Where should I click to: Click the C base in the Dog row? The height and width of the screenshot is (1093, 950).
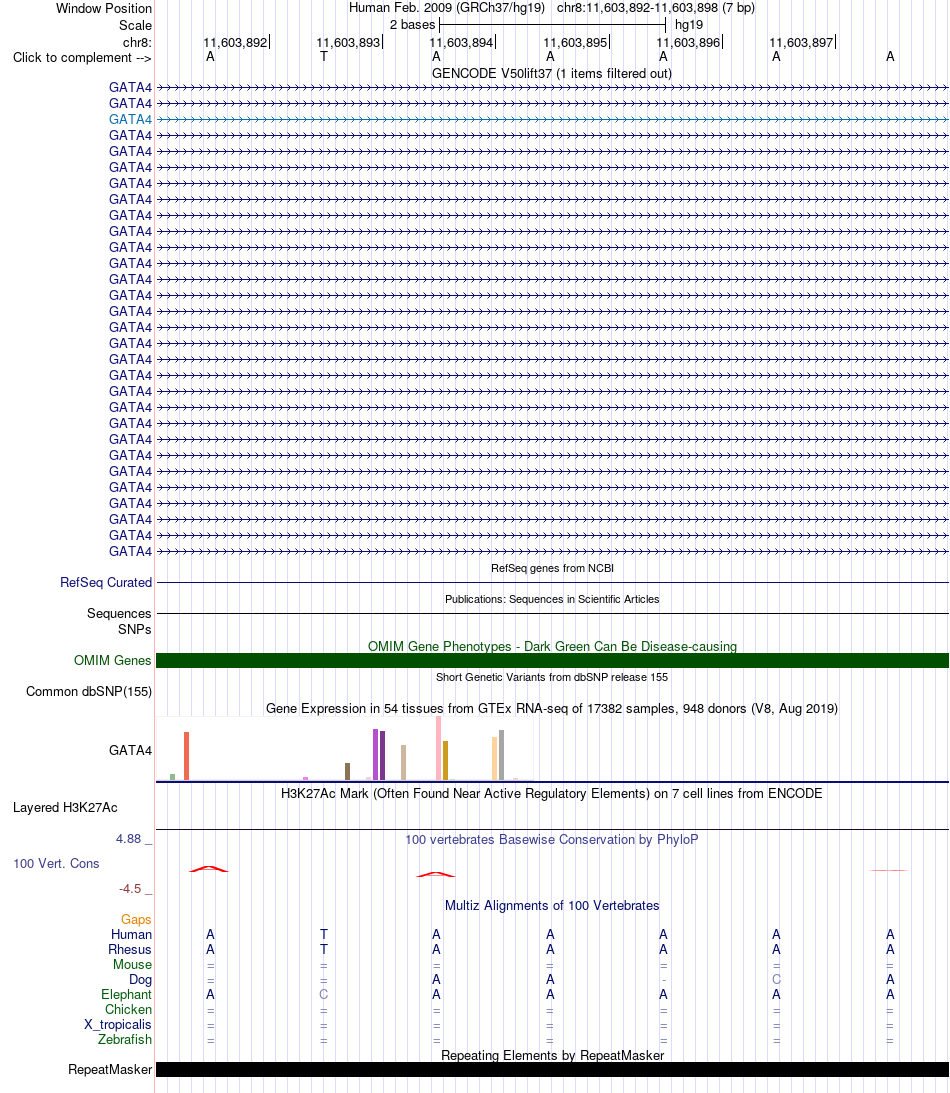coord(776,979)
